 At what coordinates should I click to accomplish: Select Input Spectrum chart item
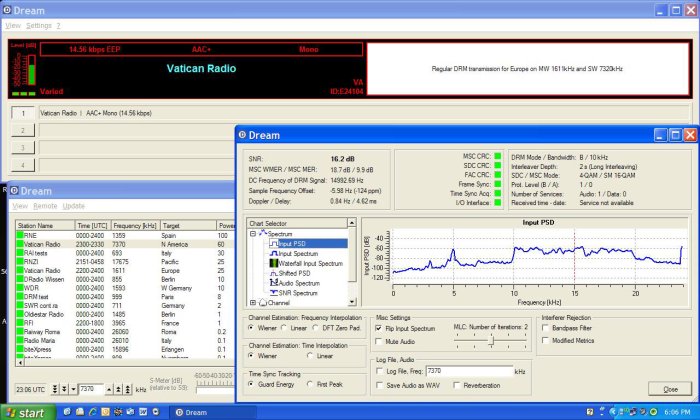point(294,254)
